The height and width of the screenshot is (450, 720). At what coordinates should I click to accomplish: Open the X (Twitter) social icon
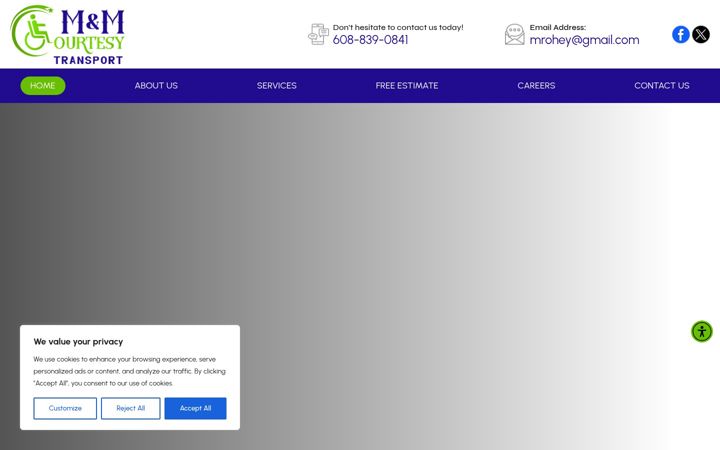click(x=701, y=34)
